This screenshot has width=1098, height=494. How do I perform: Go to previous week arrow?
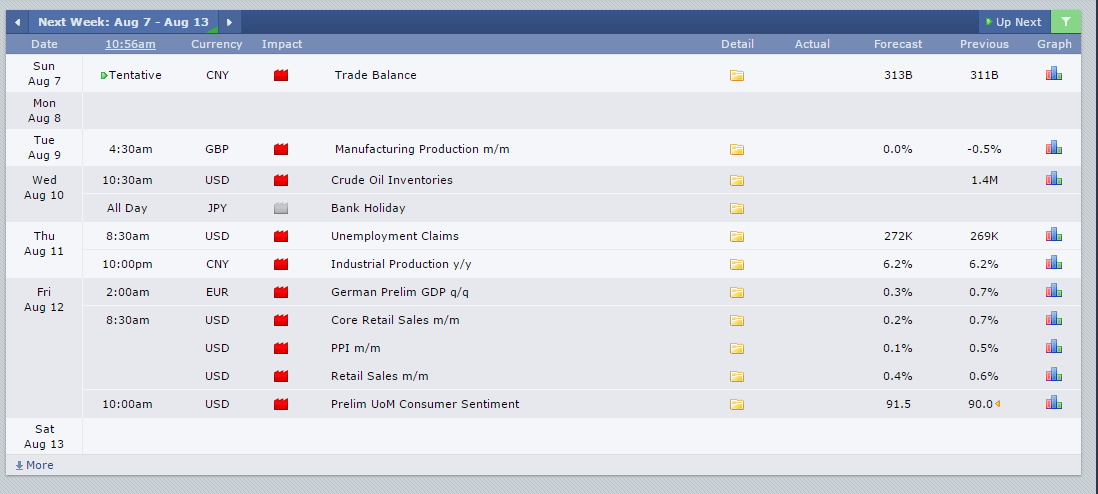click(17, 22)
